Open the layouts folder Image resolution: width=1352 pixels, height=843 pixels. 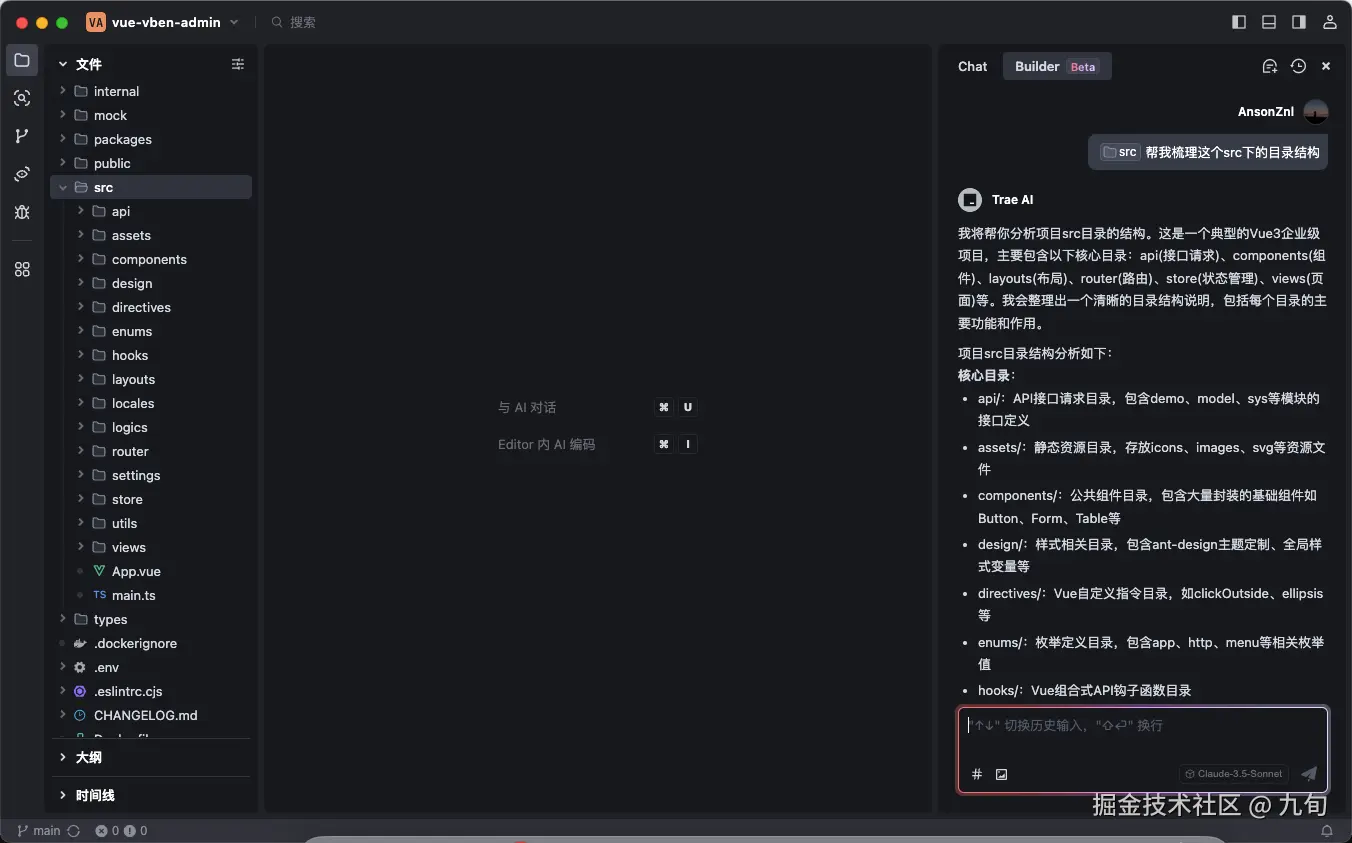pyautogui.click(x=151, y=379)
